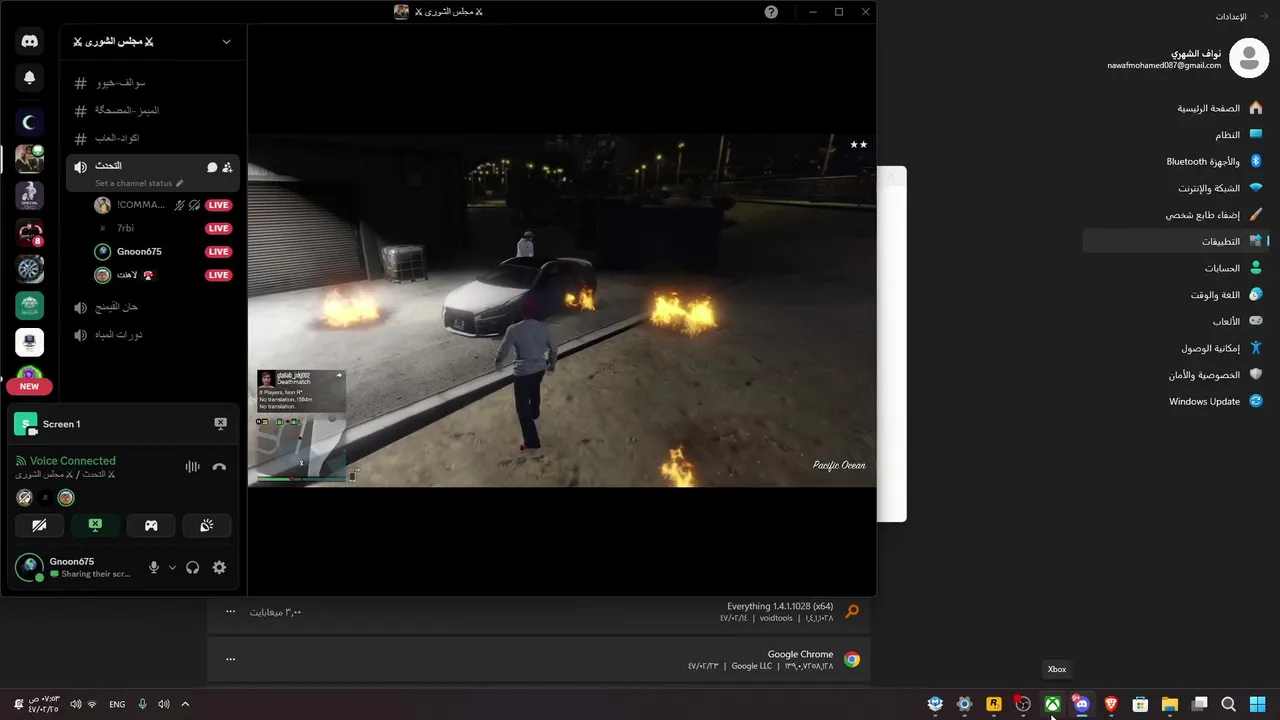Join the دورات المياه voice channel
Viewport: 1280px width, 720px height.
click(x=153, y=335)
